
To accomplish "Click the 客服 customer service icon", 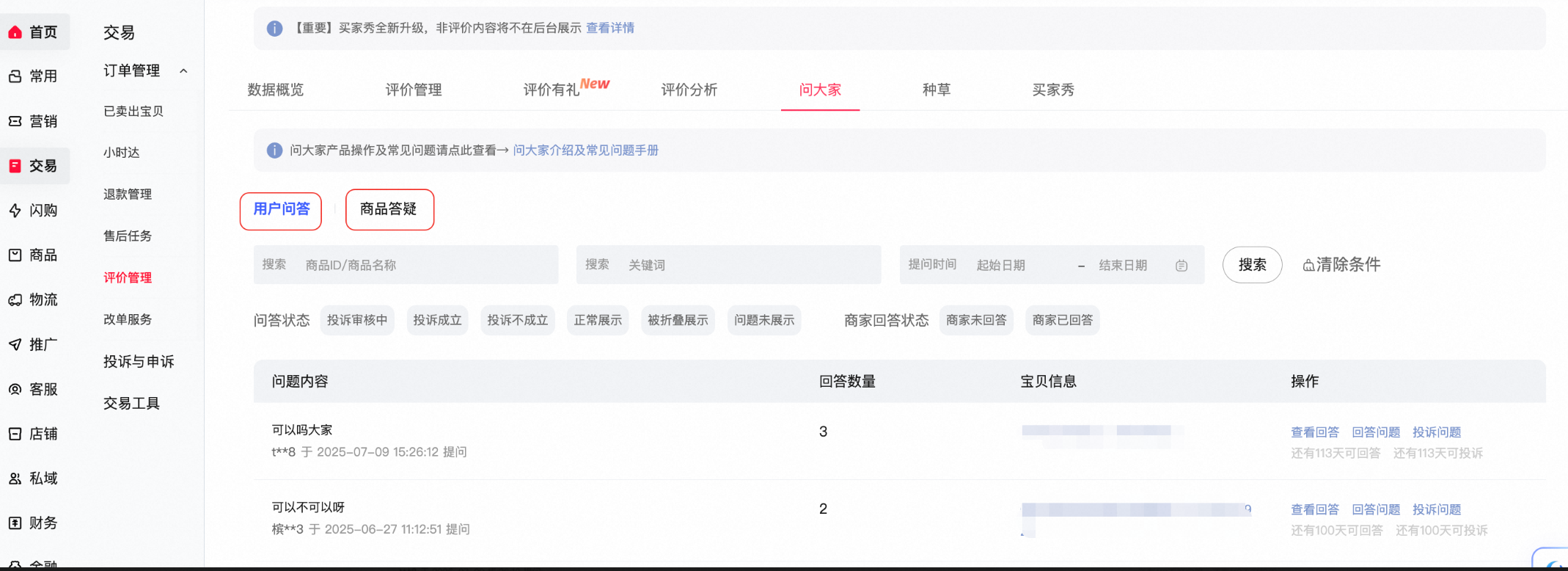I will pyautogui.click(x=15, y=389).
